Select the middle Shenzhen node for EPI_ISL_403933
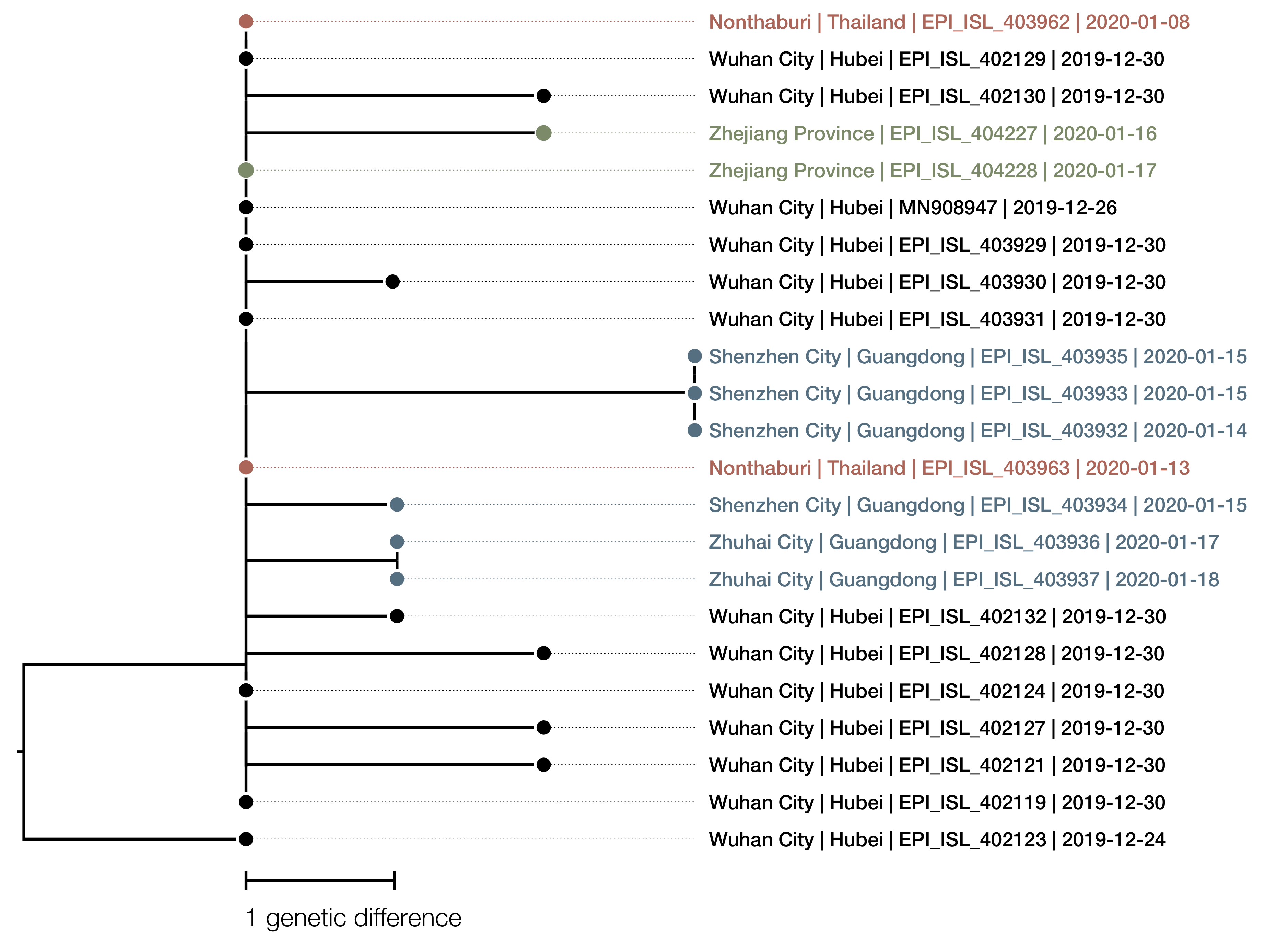Viewport: 1265px width, 952px height. [694, 393]
